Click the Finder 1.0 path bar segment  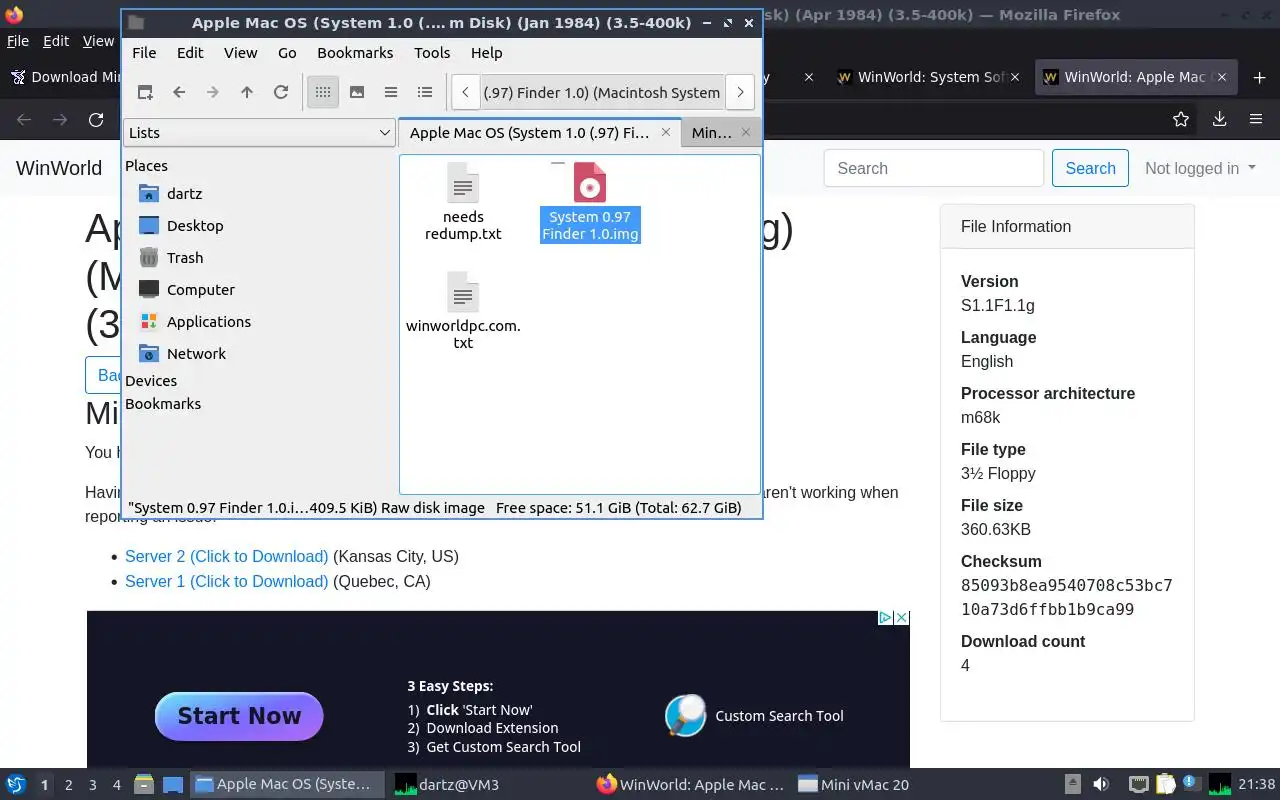602,92
